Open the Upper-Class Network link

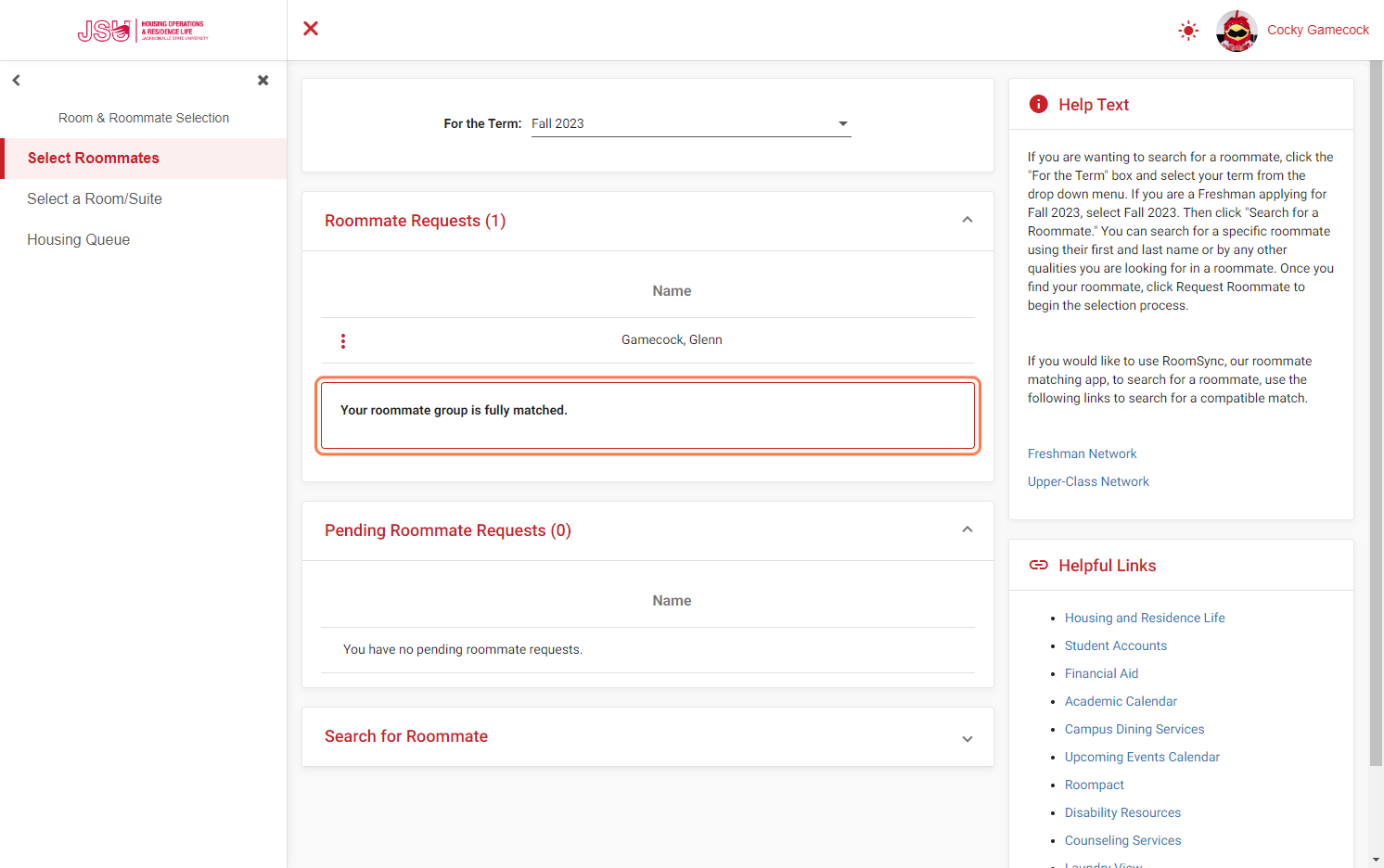pos(1088,481)
